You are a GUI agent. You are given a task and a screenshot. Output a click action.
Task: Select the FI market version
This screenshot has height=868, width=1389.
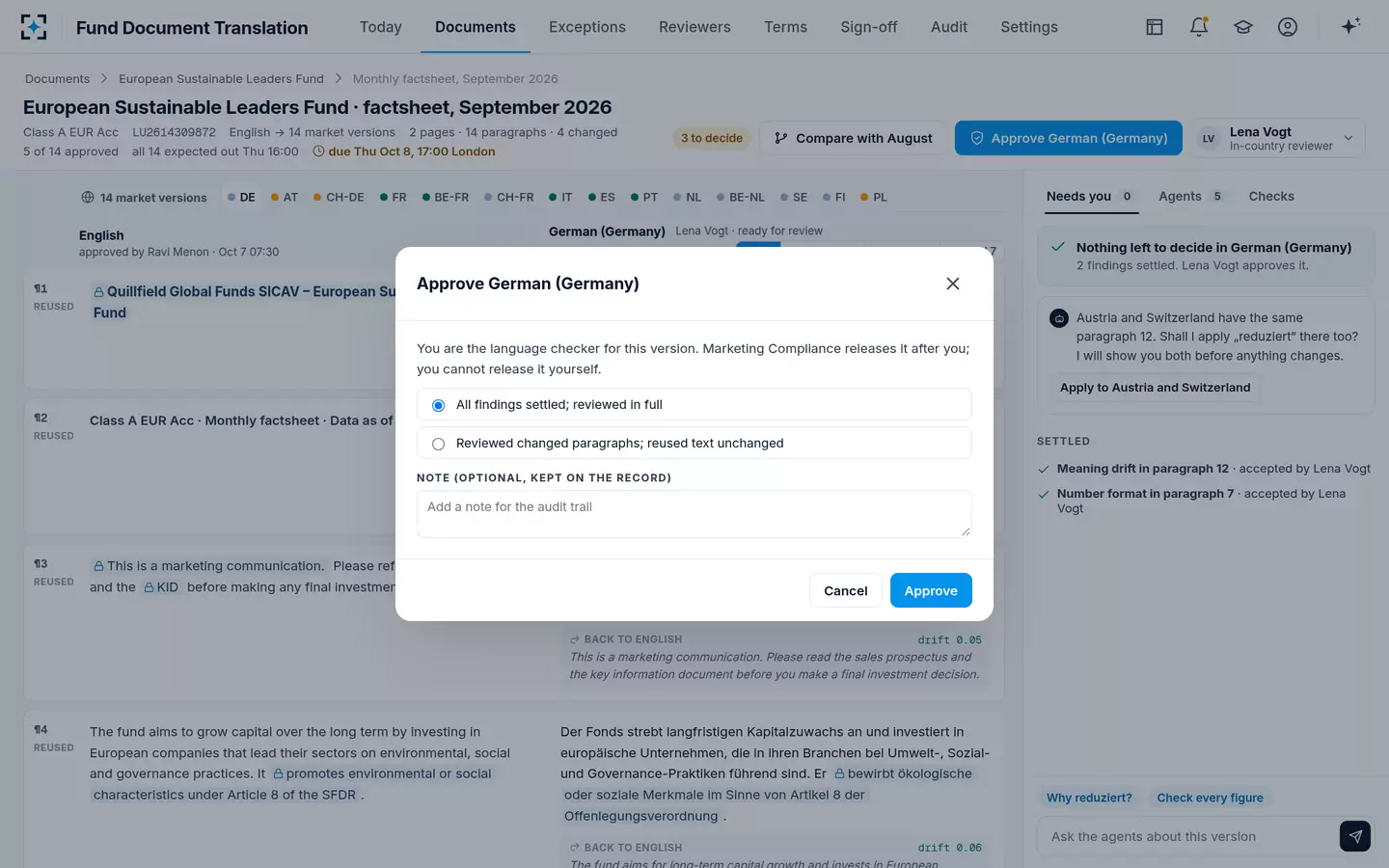[x=834, y=198]
